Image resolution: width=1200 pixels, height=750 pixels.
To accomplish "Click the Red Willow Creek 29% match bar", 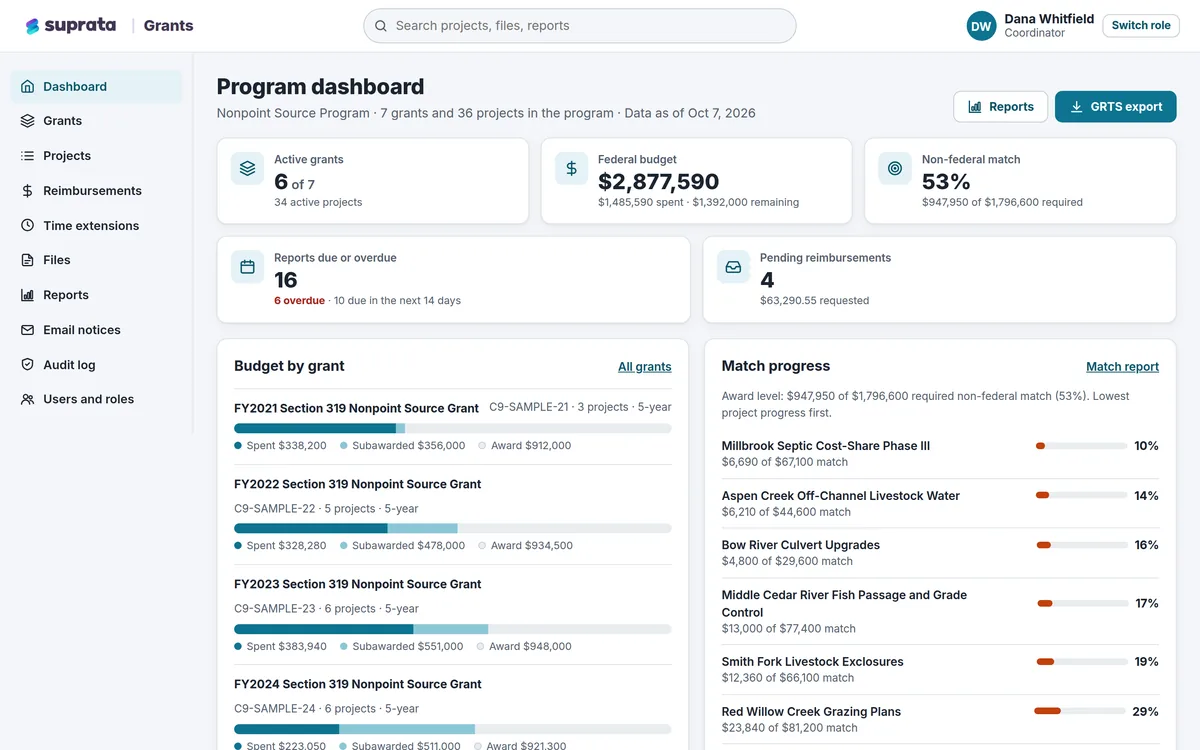I will (1081, 711).
